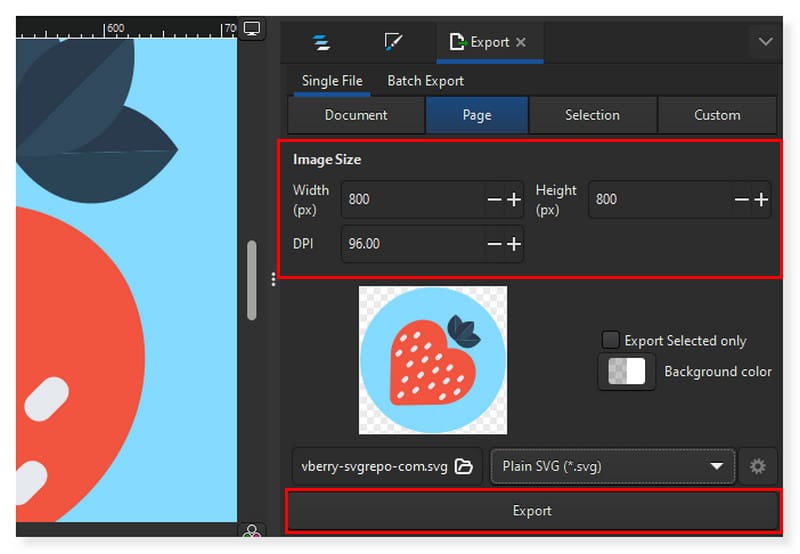Expand the dock panel chevron menu

tap(765, 42)
